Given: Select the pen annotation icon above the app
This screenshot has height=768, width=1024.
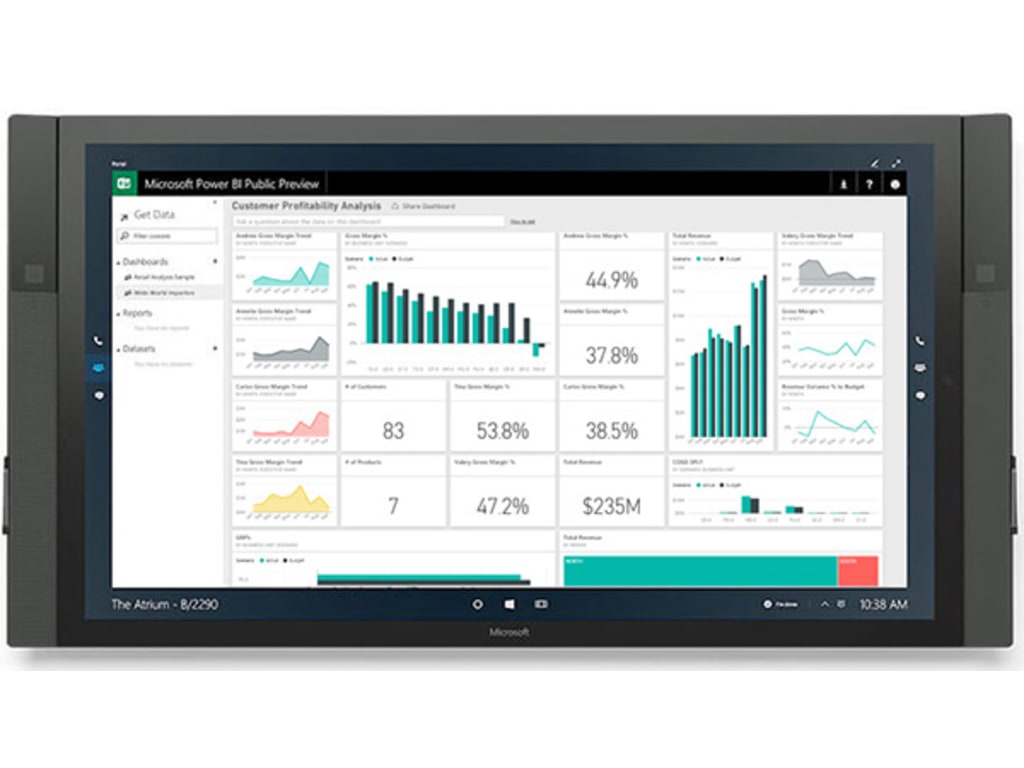Looking at the screenshot, I should (874, 163).
